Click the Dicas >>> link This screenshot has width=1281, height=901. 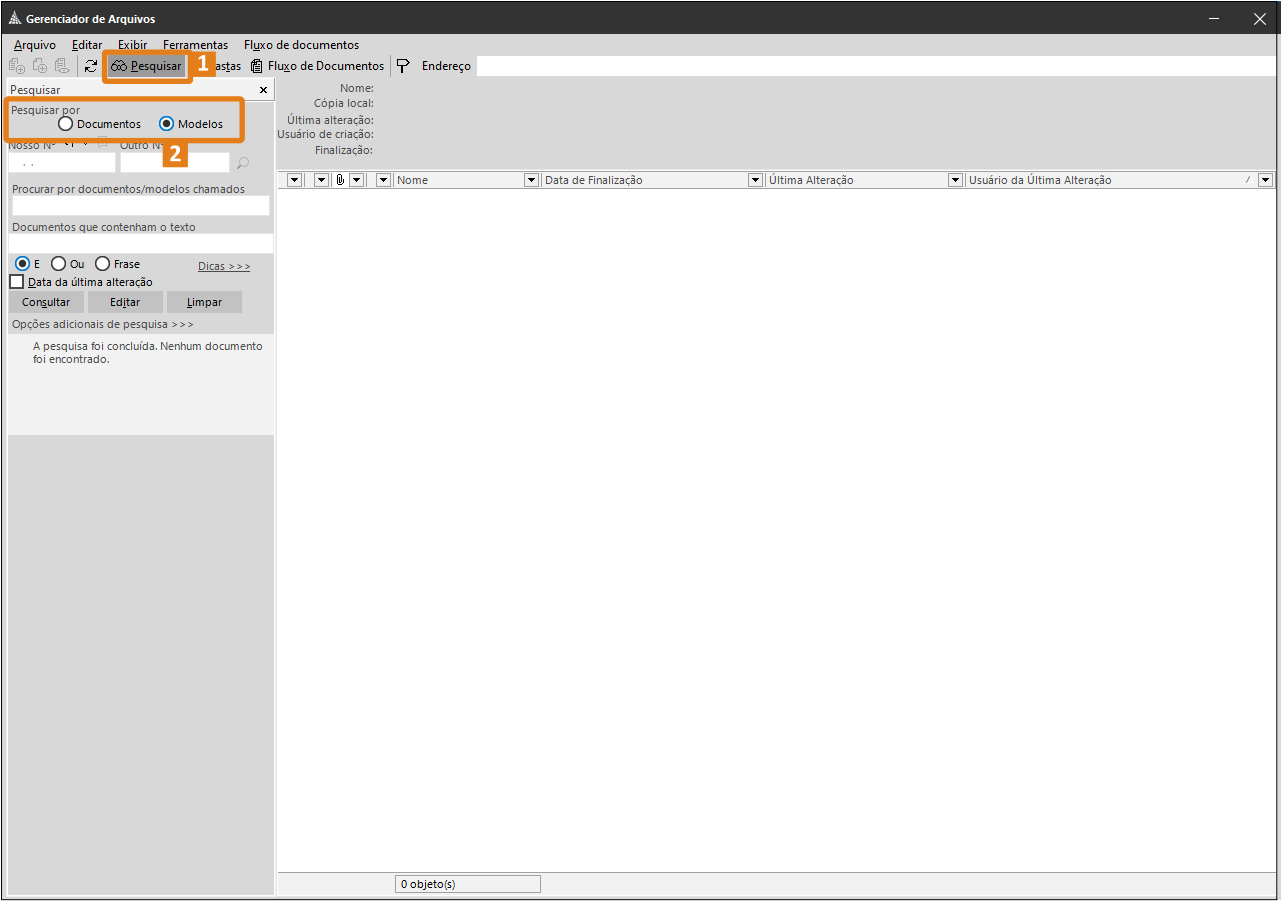coord(224,266)
